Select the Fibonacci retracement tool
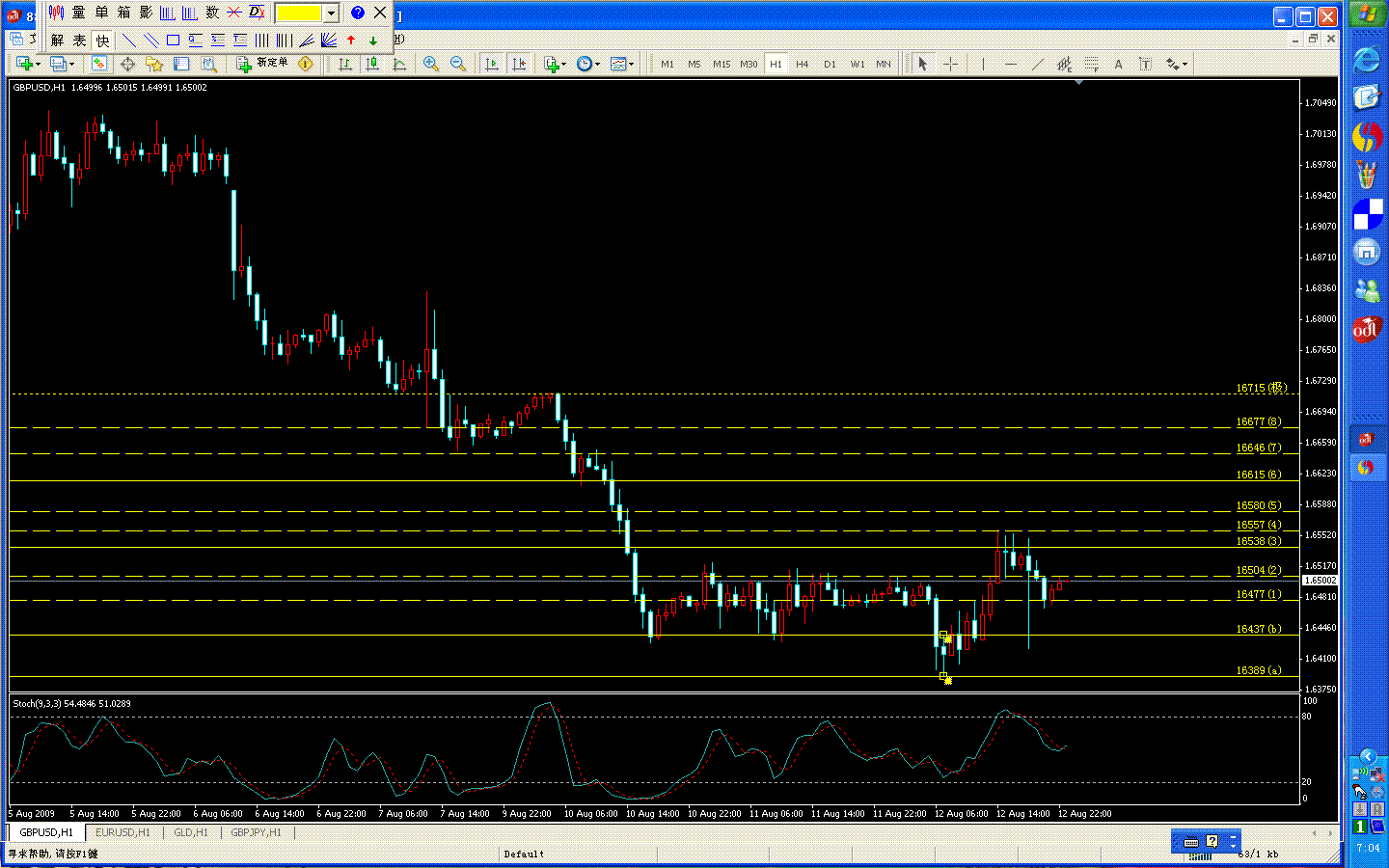 pos(1091,64)
